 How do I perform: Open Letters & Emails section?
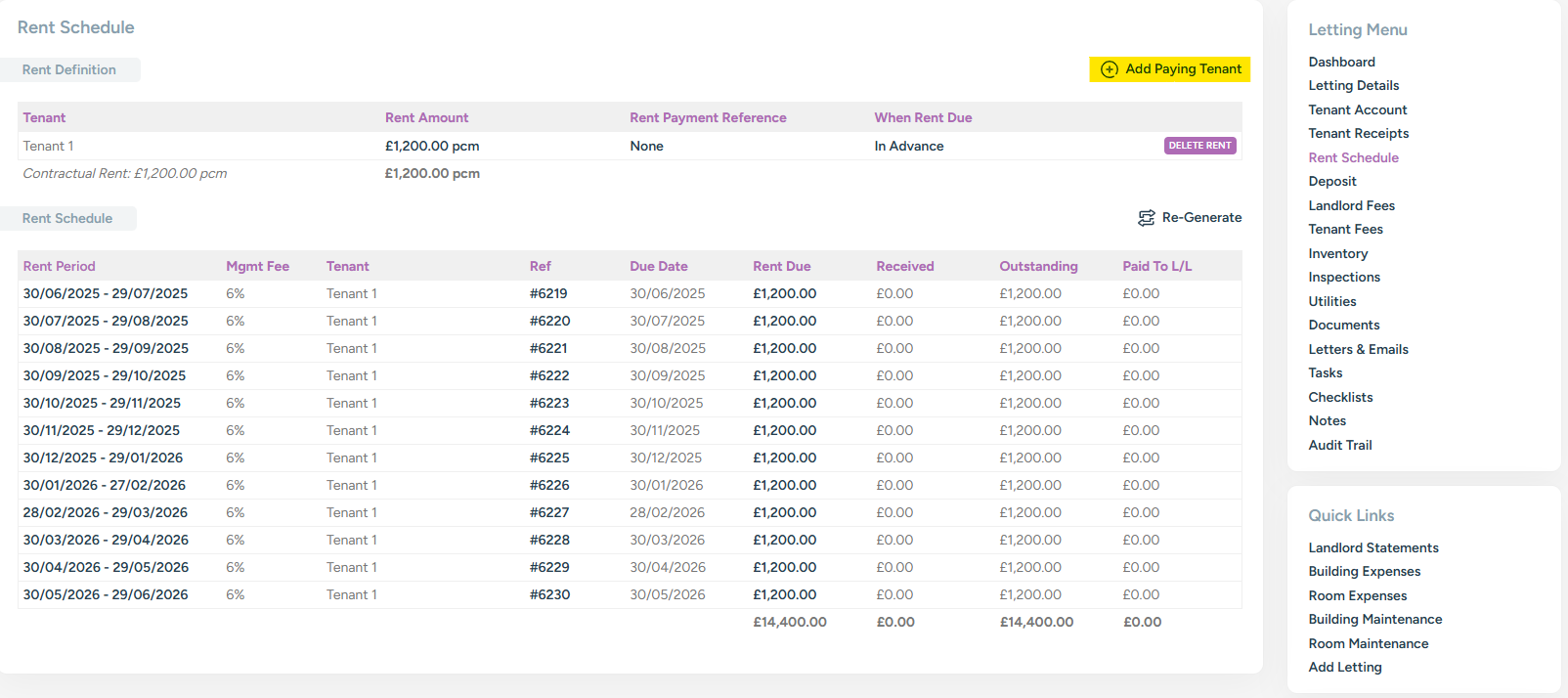pyautogui.click(x=1358, y=349)
